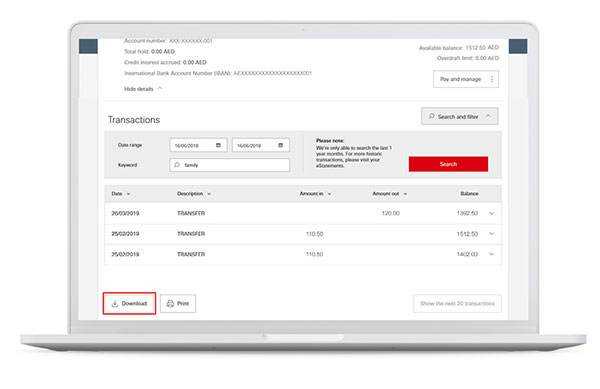Viewport: 600px width, 389px height.
Task: Collapse the Search and filter panel chevron
Action: [x=488, y=116]
